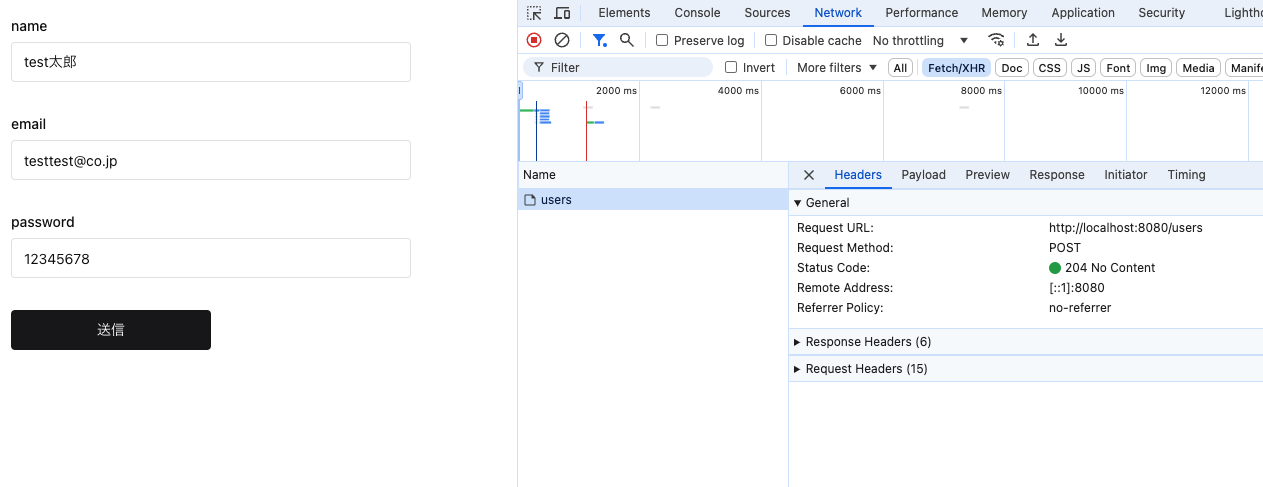
Task: Stop recording network log
Action: tap(534, 40)
